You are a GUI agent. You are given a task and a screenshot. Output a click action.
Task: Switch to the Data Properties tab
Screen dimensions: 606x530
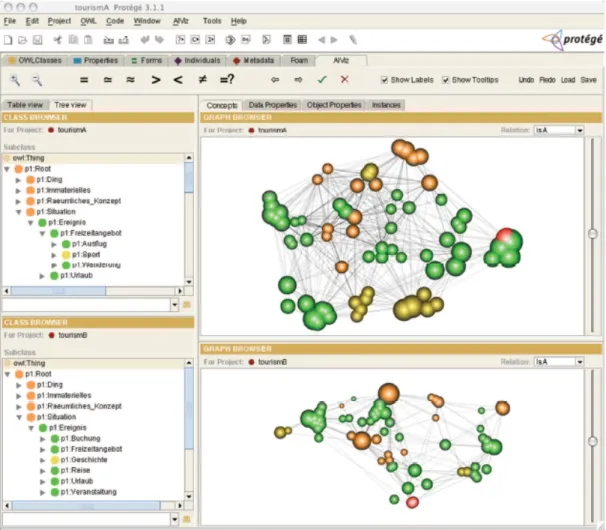point(272,105)
